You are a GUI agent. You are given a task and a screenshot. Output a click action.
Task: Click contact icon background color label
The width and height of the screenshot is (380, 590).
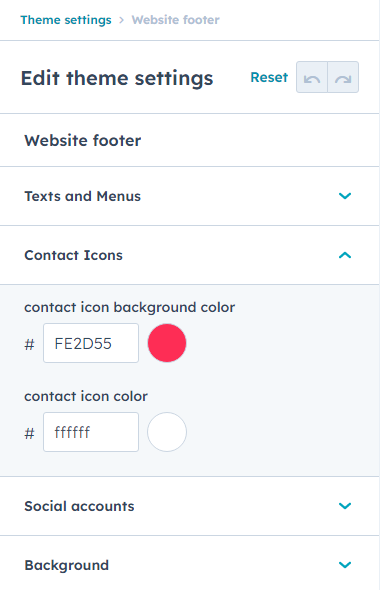pos(129,307)
